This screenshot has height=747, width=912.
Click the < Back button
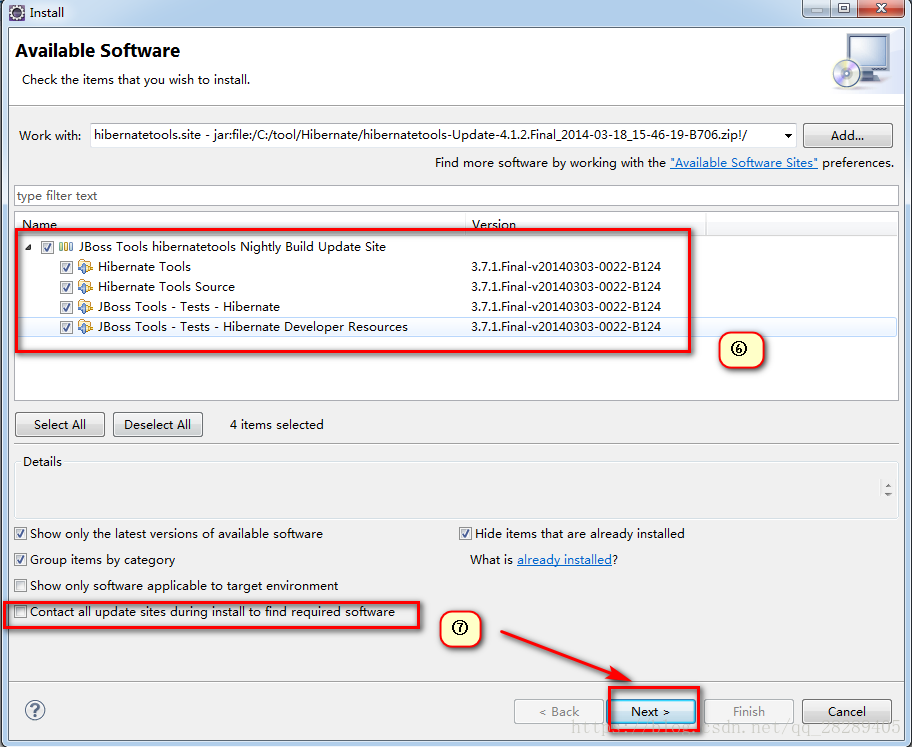coord(559,712)
